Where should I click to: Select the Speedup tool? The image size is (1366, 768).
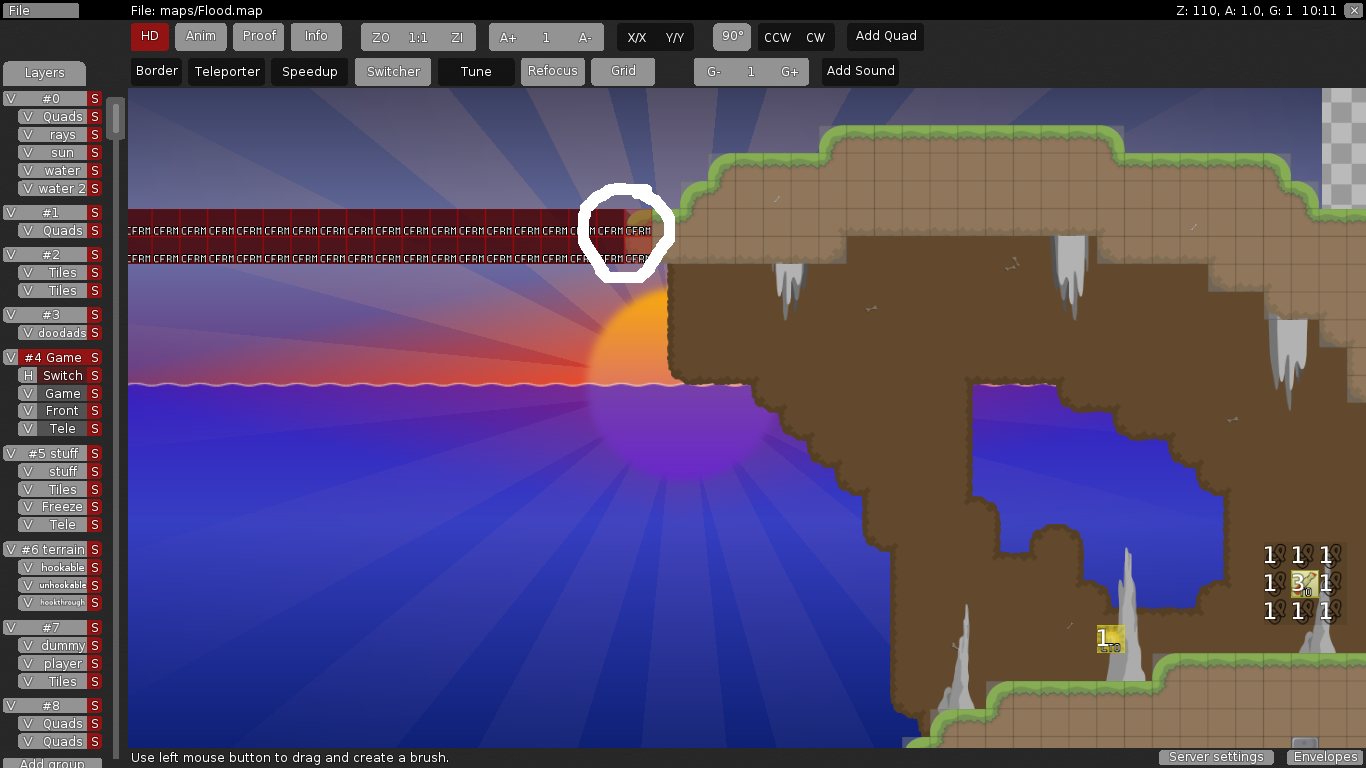(309, 72)
